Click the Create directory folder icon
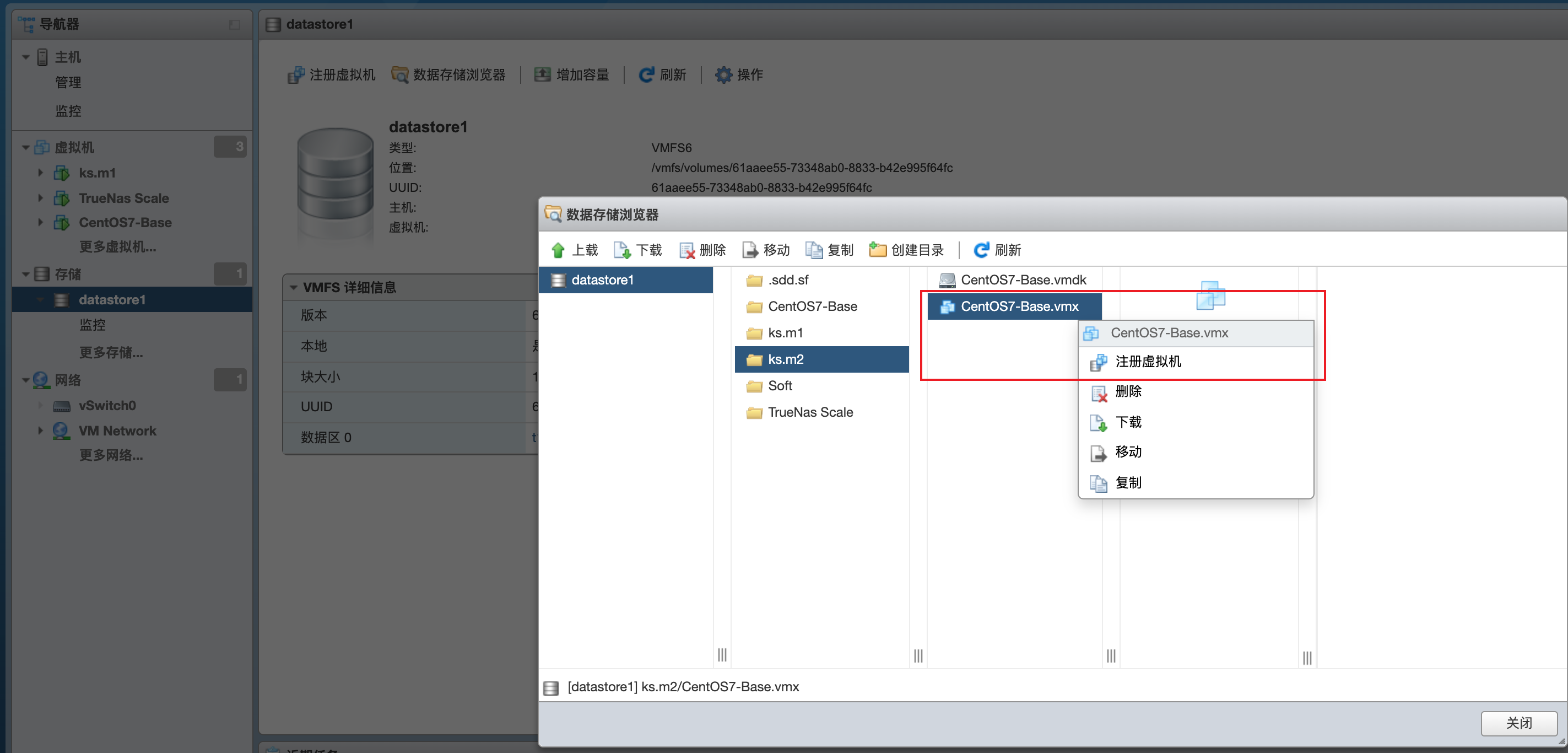 pyautogui.click(x=877, y=250)
